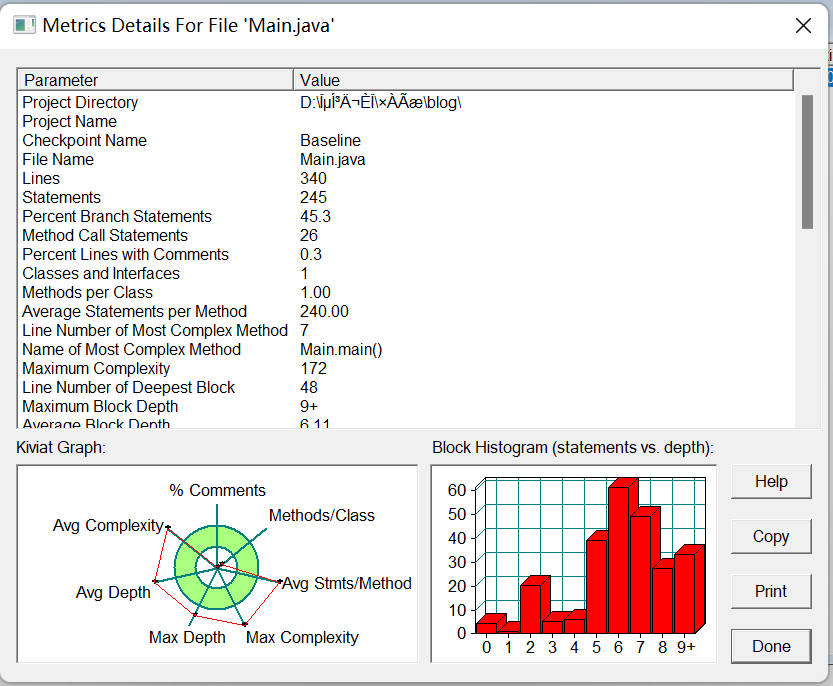Click the Max Depth label on Kiviat graph

point(187,637)
